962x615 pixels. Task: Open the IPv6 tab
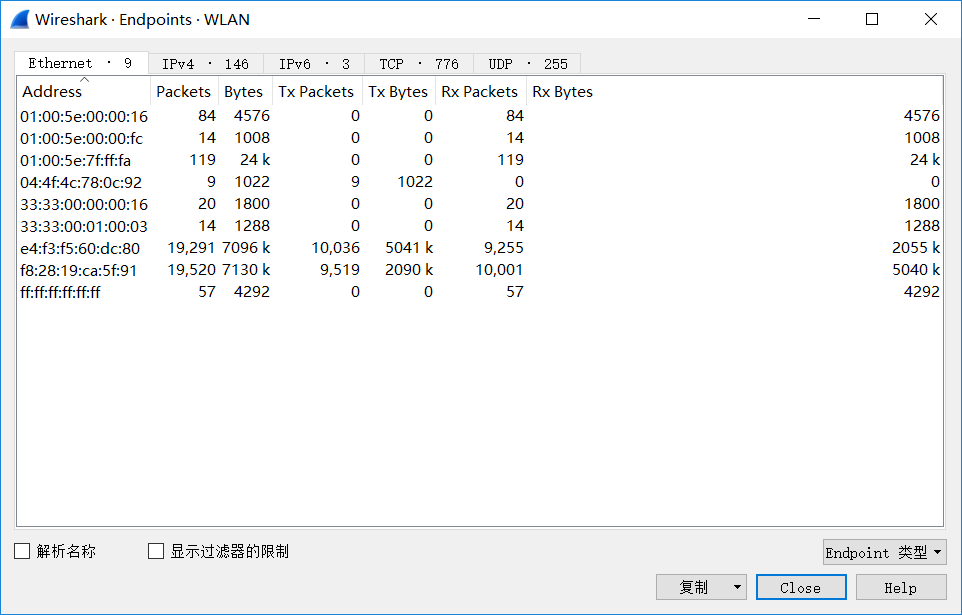coord(314,64)
